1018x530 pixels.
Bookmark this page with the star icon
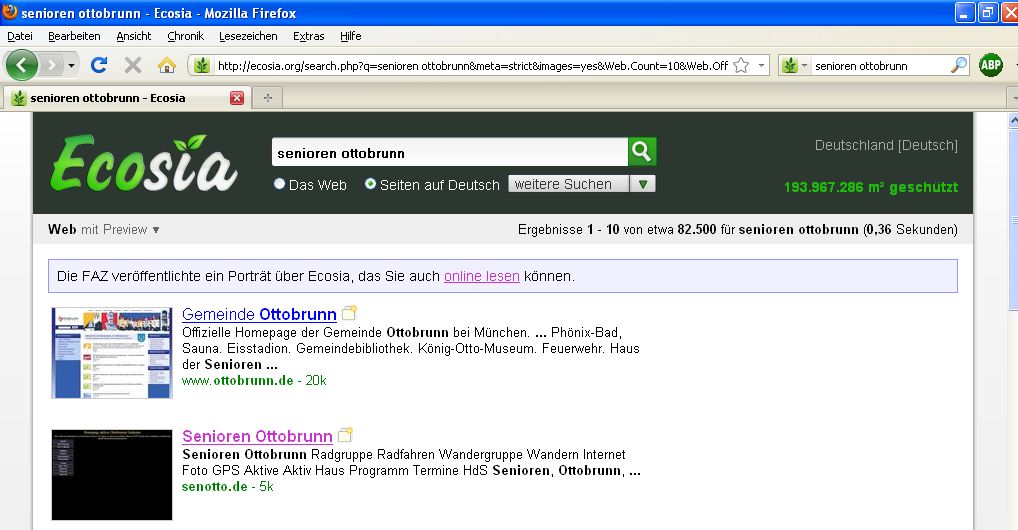coord(741,65)
